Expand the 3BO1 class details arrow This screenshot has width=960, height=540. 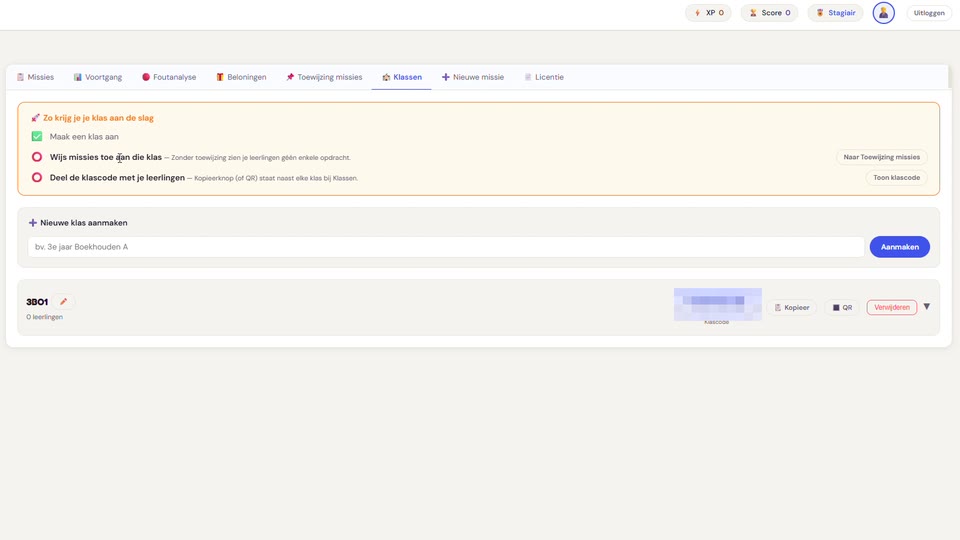(926, 307)
